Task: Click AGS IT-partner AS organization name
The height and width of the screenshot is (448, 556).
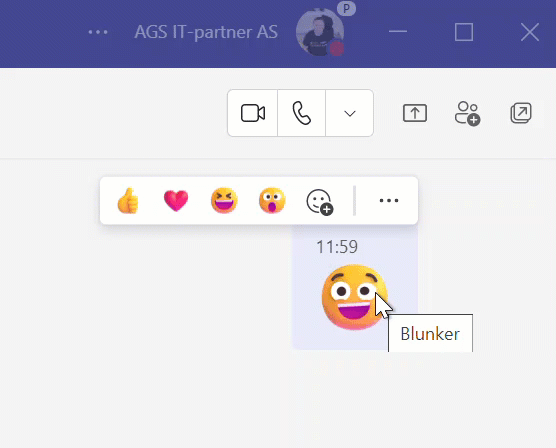Action: pos(206,32)
